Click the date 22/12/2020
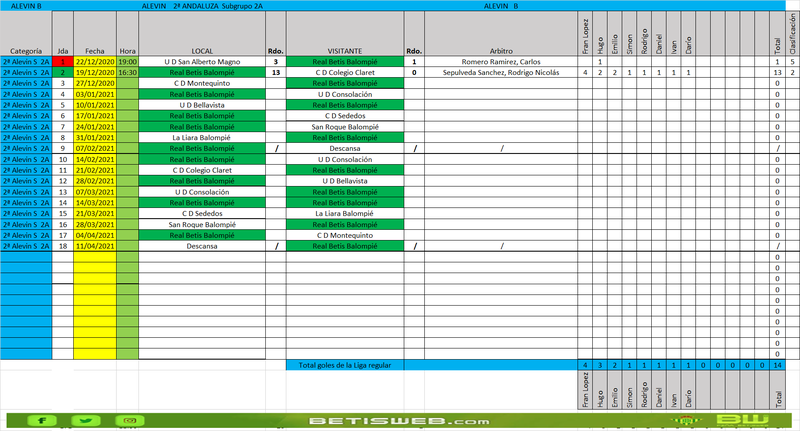This screenshot has height=431, width=800. pos(95,62)
